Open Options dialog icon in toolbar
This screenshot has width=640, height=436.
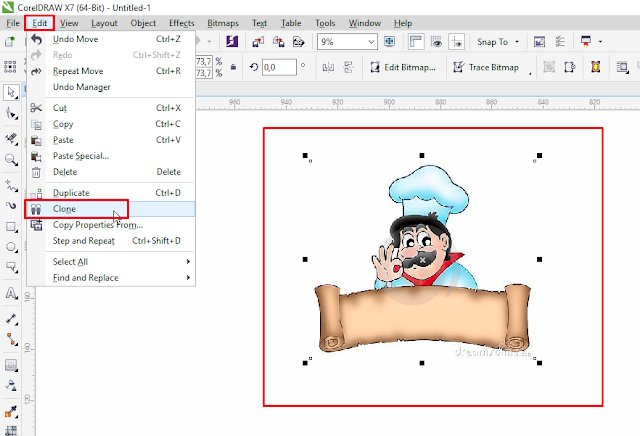click(560, 41)
